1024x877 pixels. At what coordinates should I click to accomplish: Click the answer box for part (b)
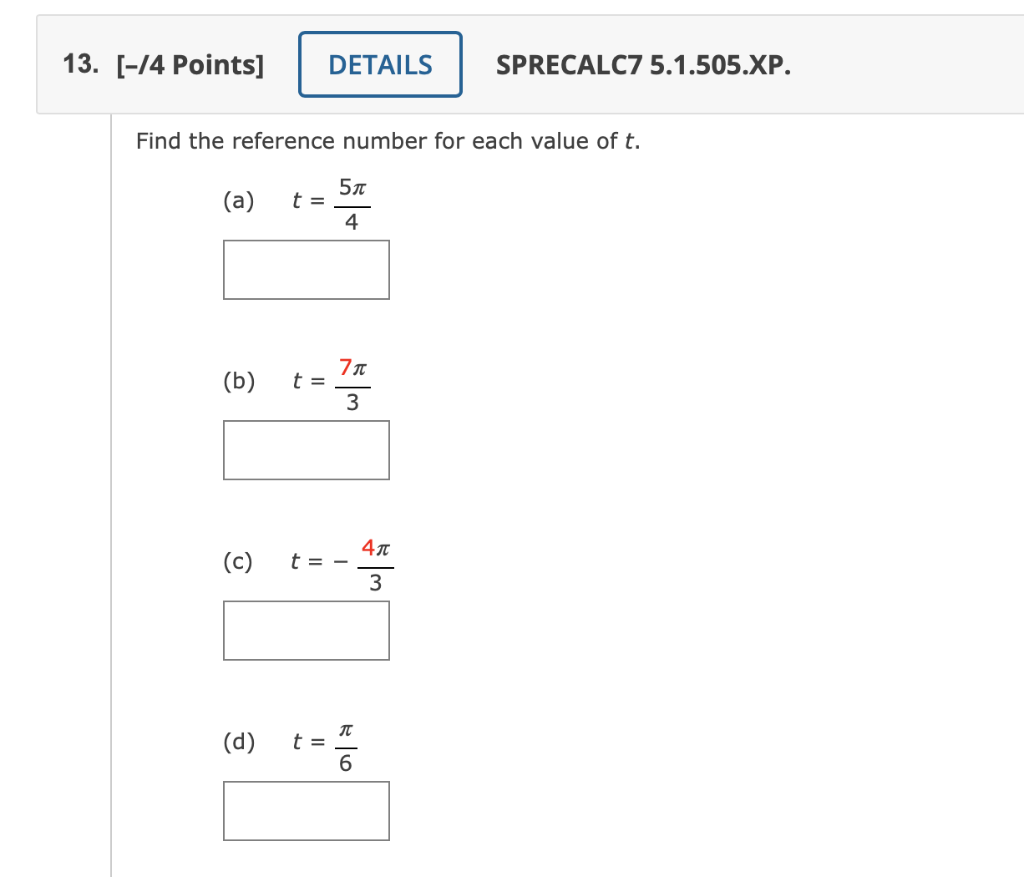[x=306, y=449]
